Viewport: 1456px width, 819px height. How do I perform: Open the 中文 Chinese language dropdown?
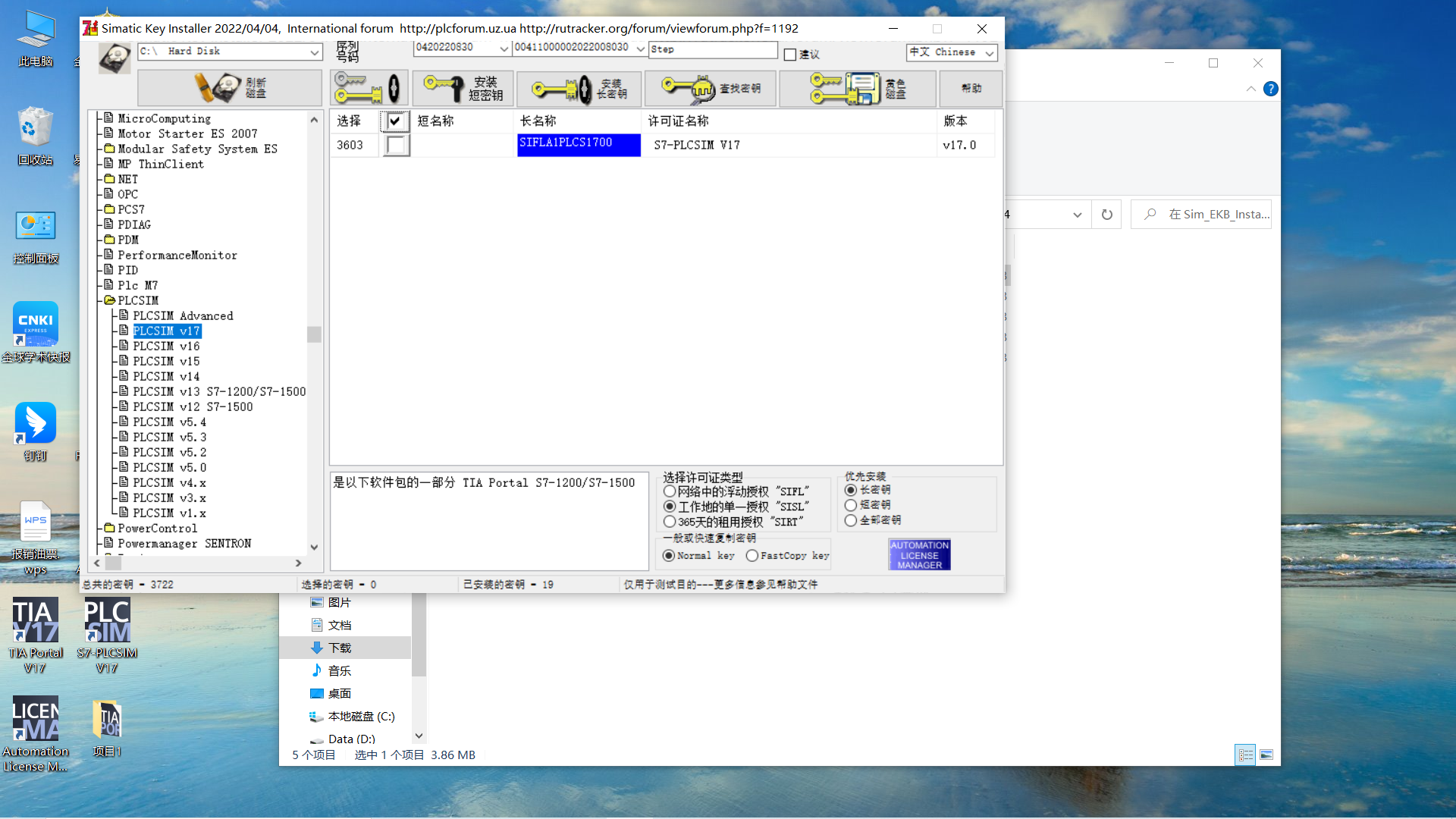(989, 52)
